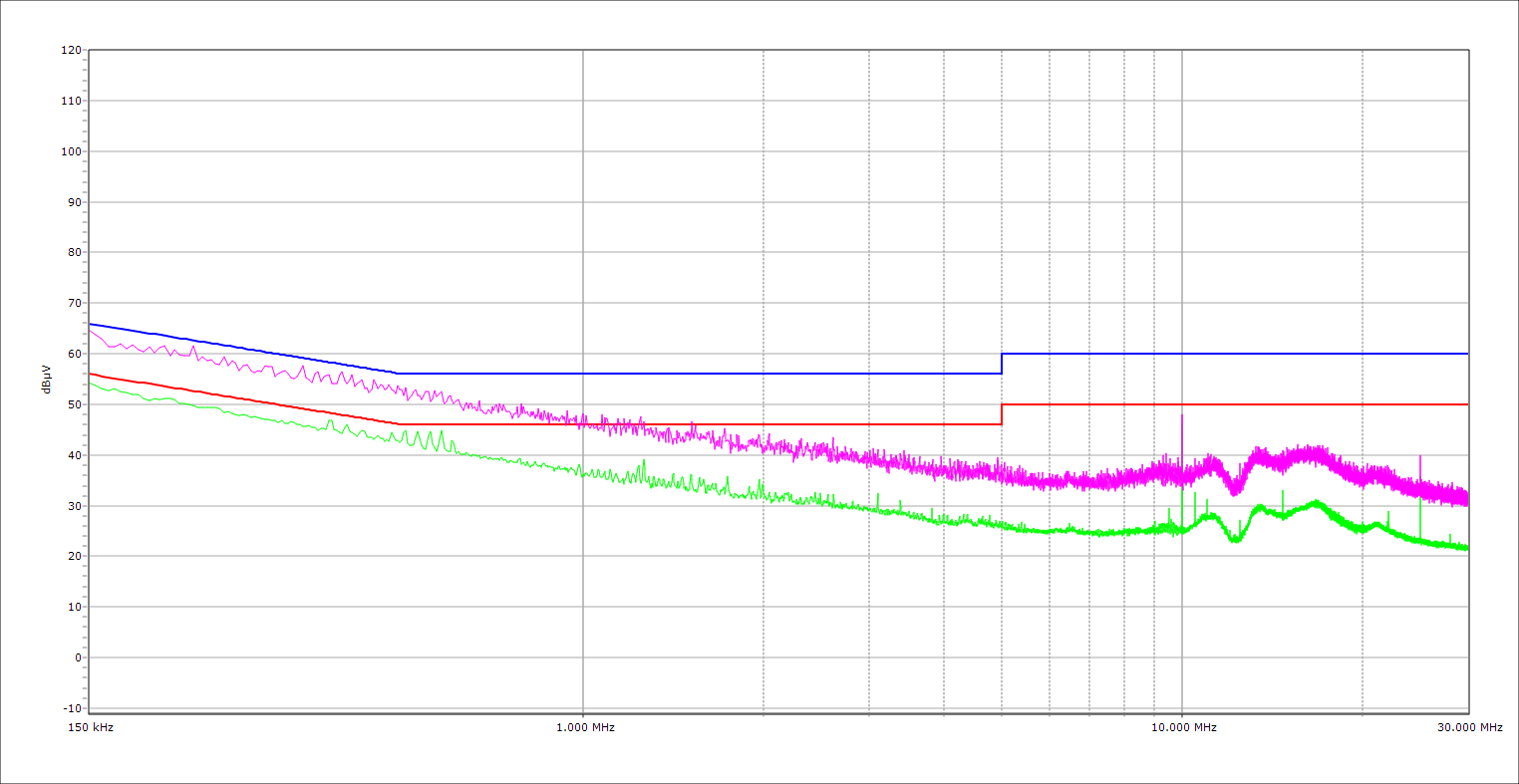Screen dimensions: 1519x784
Task: Click the 30.000 MHz x-axis label
Action: [1469, 728]
